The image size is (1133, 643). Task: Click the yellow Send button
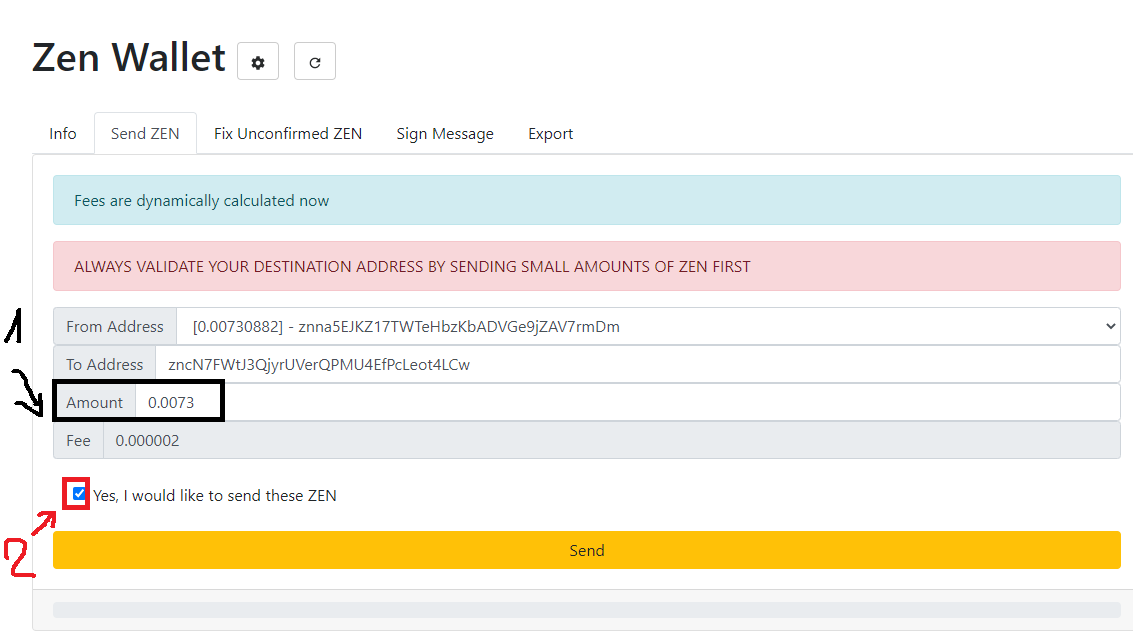[x=587, y=551]
